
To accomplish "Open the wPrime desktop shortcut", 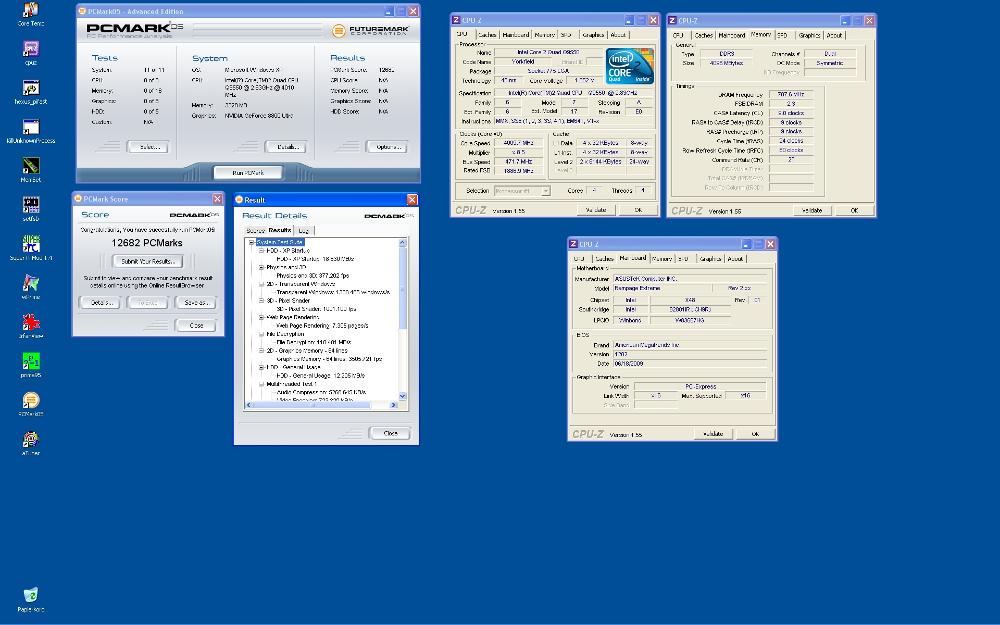I will click(x=31, y=283).
